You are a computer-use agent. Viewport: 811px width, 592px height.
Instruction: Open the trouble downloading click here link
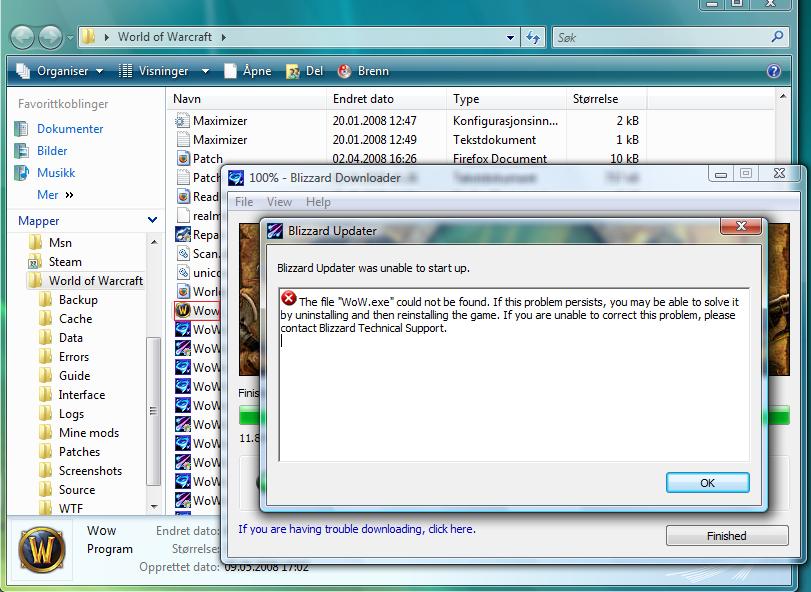click(x=356, y=529)
